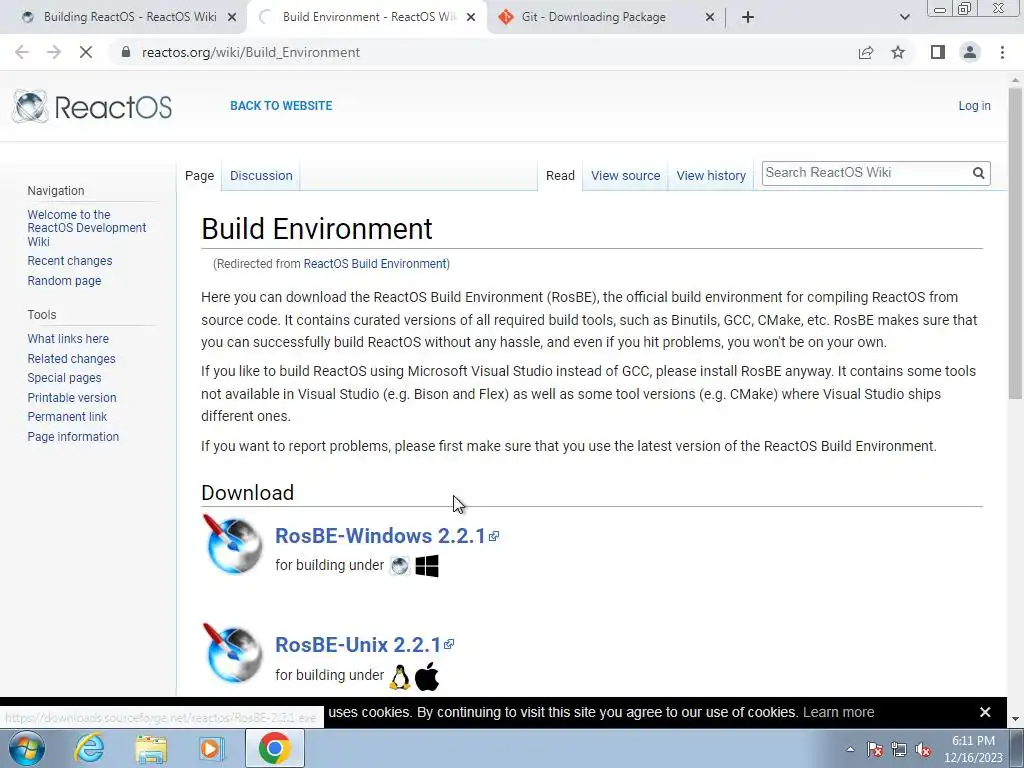Click the share page icon
This screenshot has width=1024, height=768.
(866, 52)
